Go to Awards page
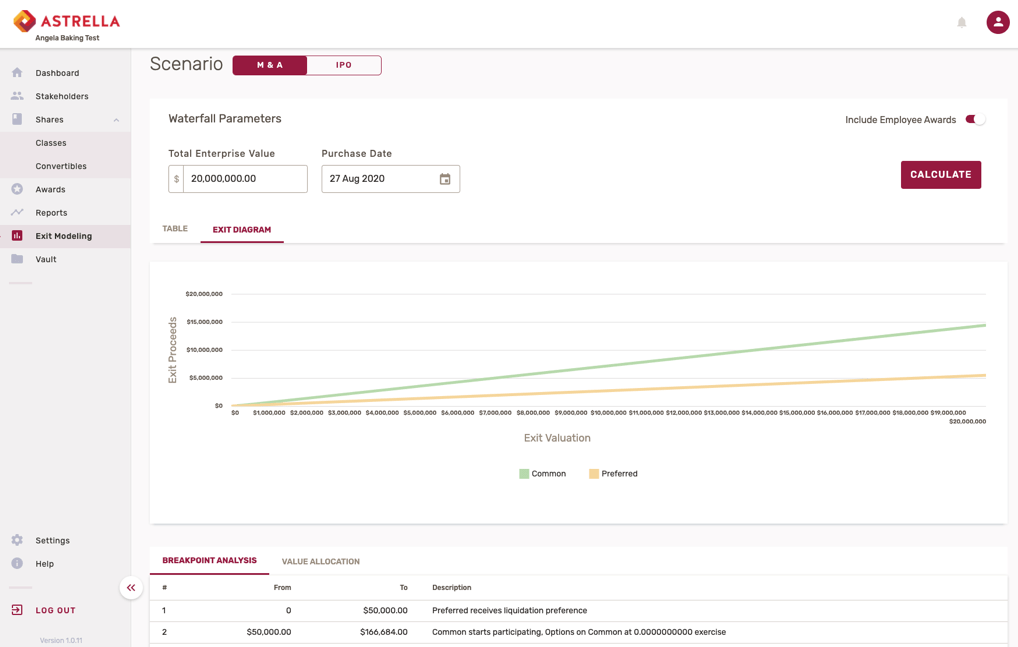The image size is (1018, 647). tap(50, 189)
